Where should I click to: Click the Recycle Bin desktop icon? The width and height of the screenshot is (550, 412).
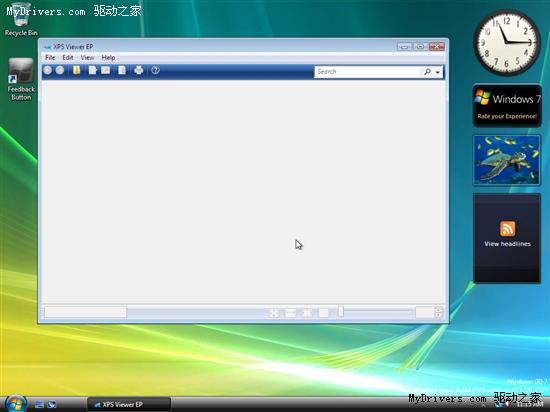point(21,20)
